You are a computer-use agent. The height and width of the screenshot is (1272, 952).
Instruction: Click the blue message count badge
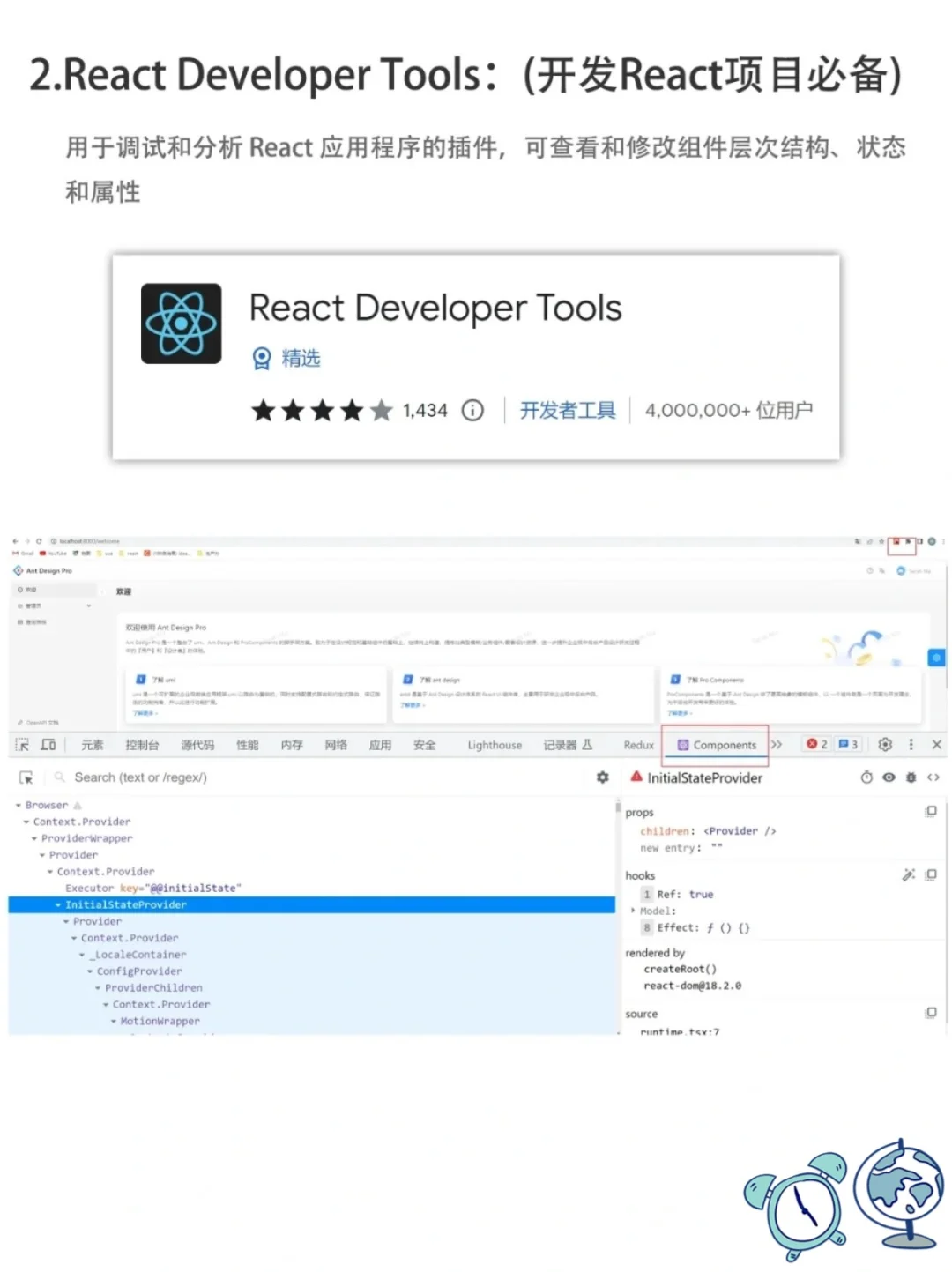(848, 745)
